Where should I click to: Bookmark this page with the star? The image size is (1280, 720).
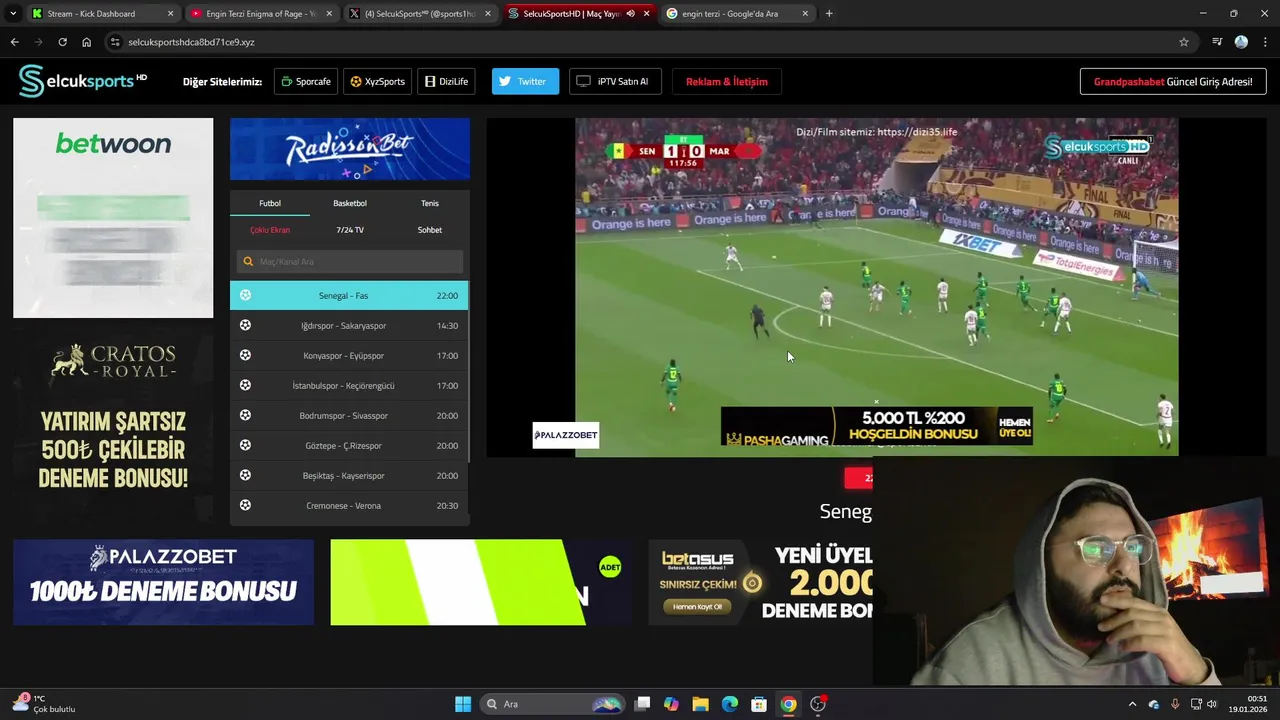(x=1184, y=42)
